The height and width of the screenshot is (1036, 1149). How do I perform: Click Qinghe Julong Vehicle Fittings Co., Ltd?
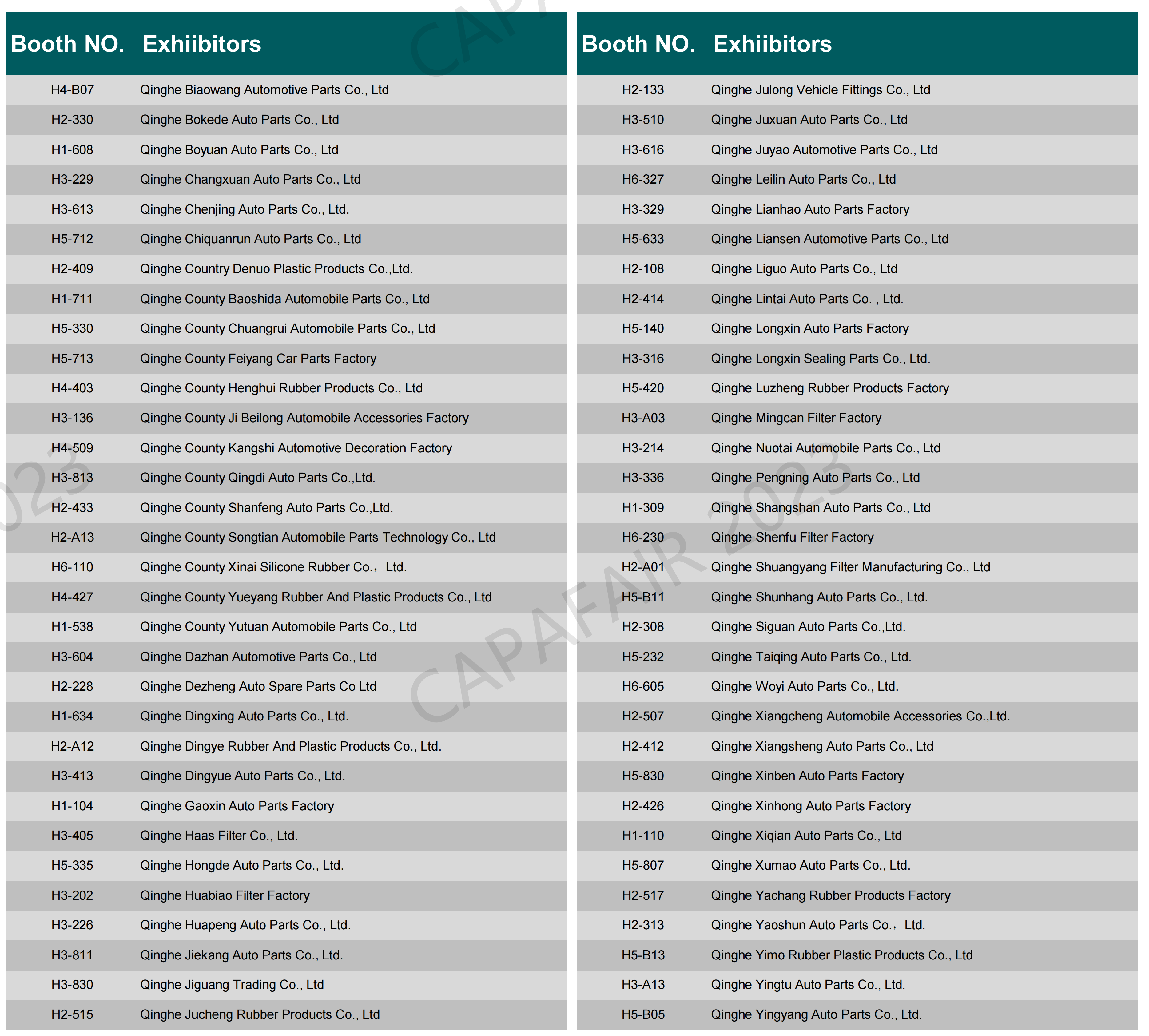pos(821,90)
